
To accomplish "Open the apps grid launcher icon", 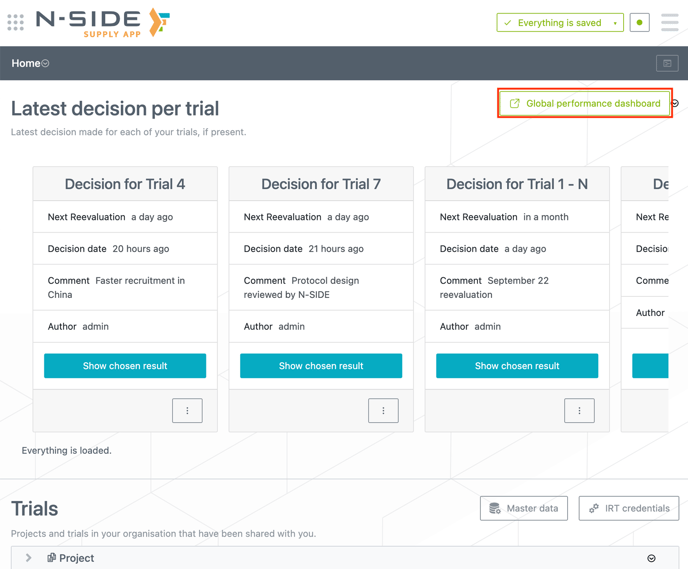I will click(x=16, y=22).
